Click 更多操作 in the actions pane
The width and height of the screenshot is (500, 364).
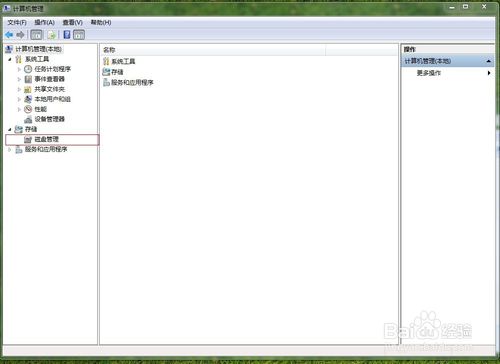tap(429, 73)
